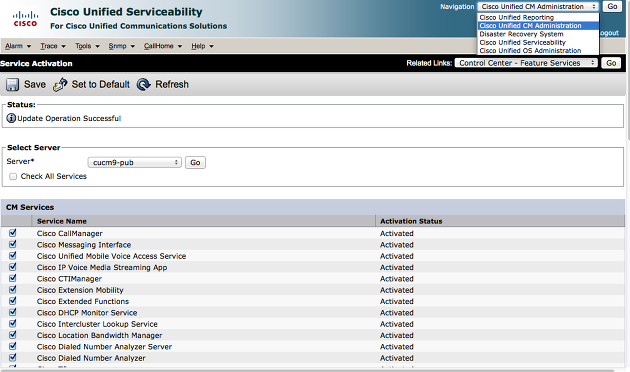Screen dimensions: 630x372
Task: Click Set to Default text
Action: (100, 84)
